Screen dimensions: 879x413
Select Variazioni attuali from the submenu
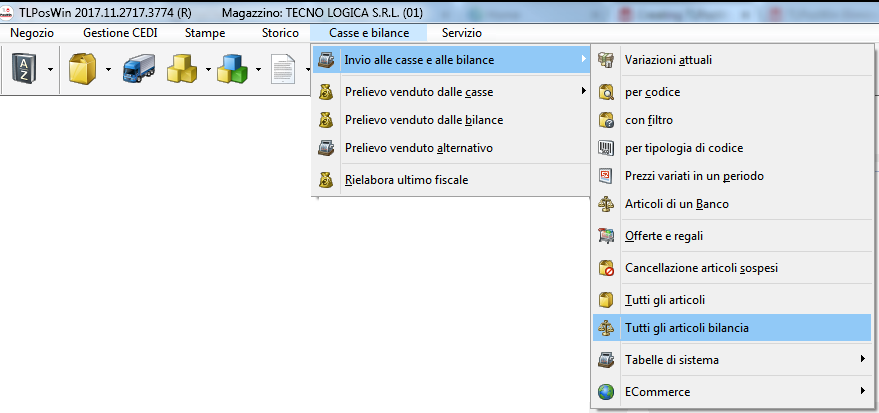pos(668,60)
